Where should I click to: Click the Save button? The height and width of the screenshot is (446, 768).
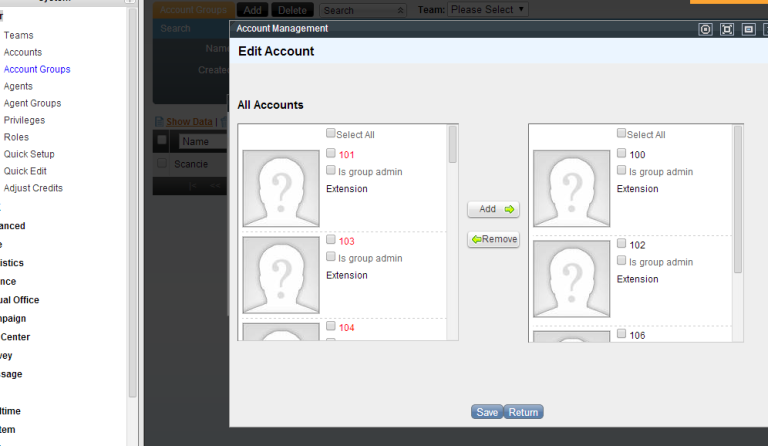pyautogui.click(x=487, y=412)
